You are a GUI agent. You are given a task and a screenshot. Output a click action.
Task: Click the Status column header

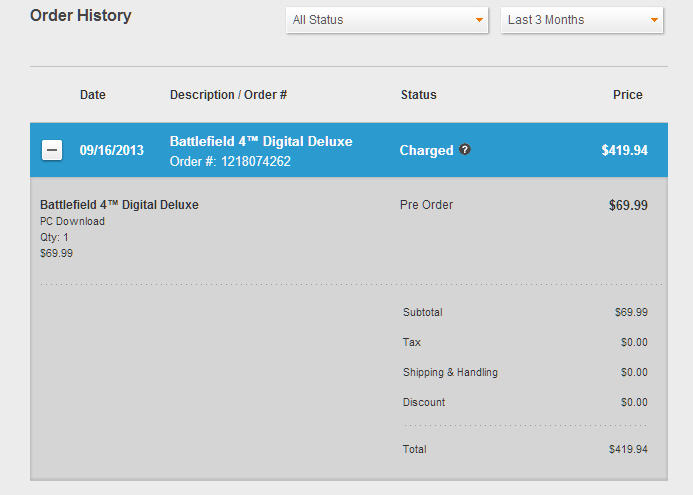pyautogui.click(x=418, y=95)
